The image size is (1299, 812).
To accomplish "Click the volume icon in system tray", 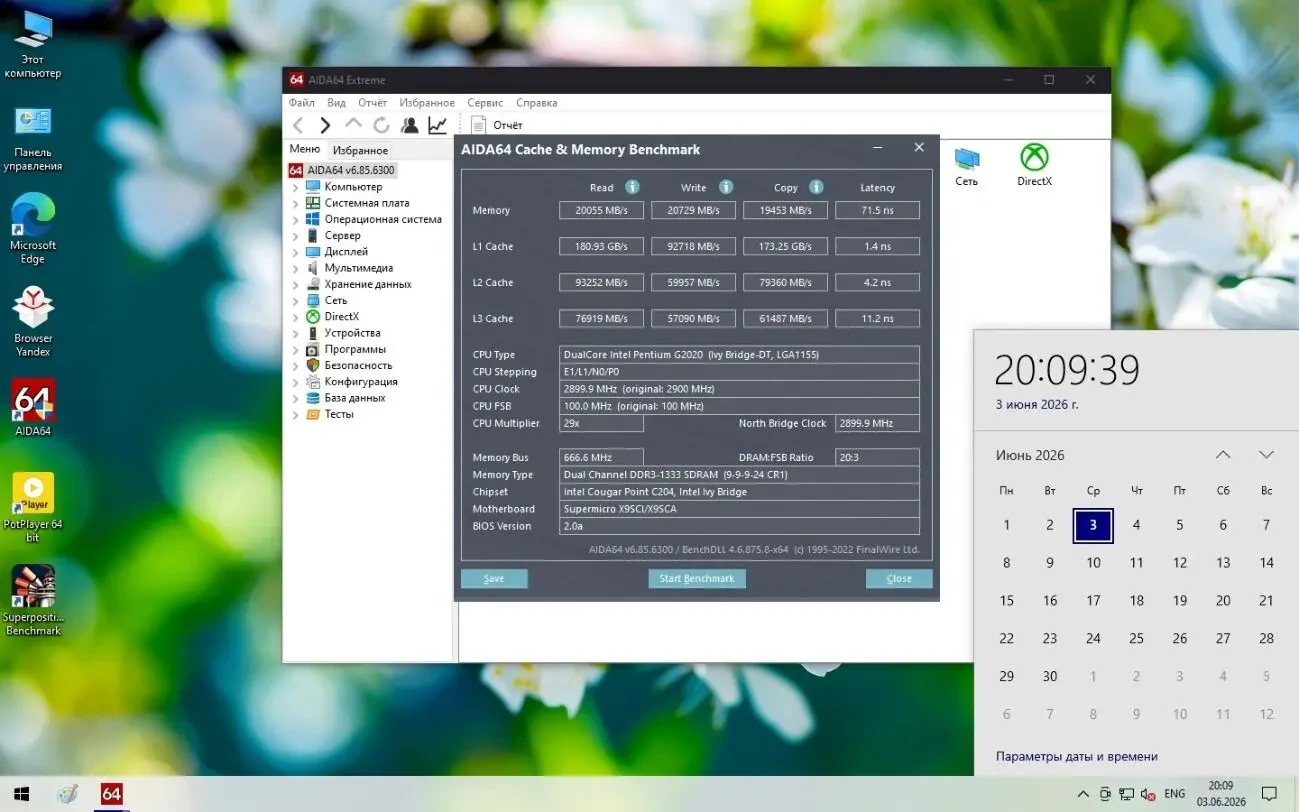I will point(1148,794).
